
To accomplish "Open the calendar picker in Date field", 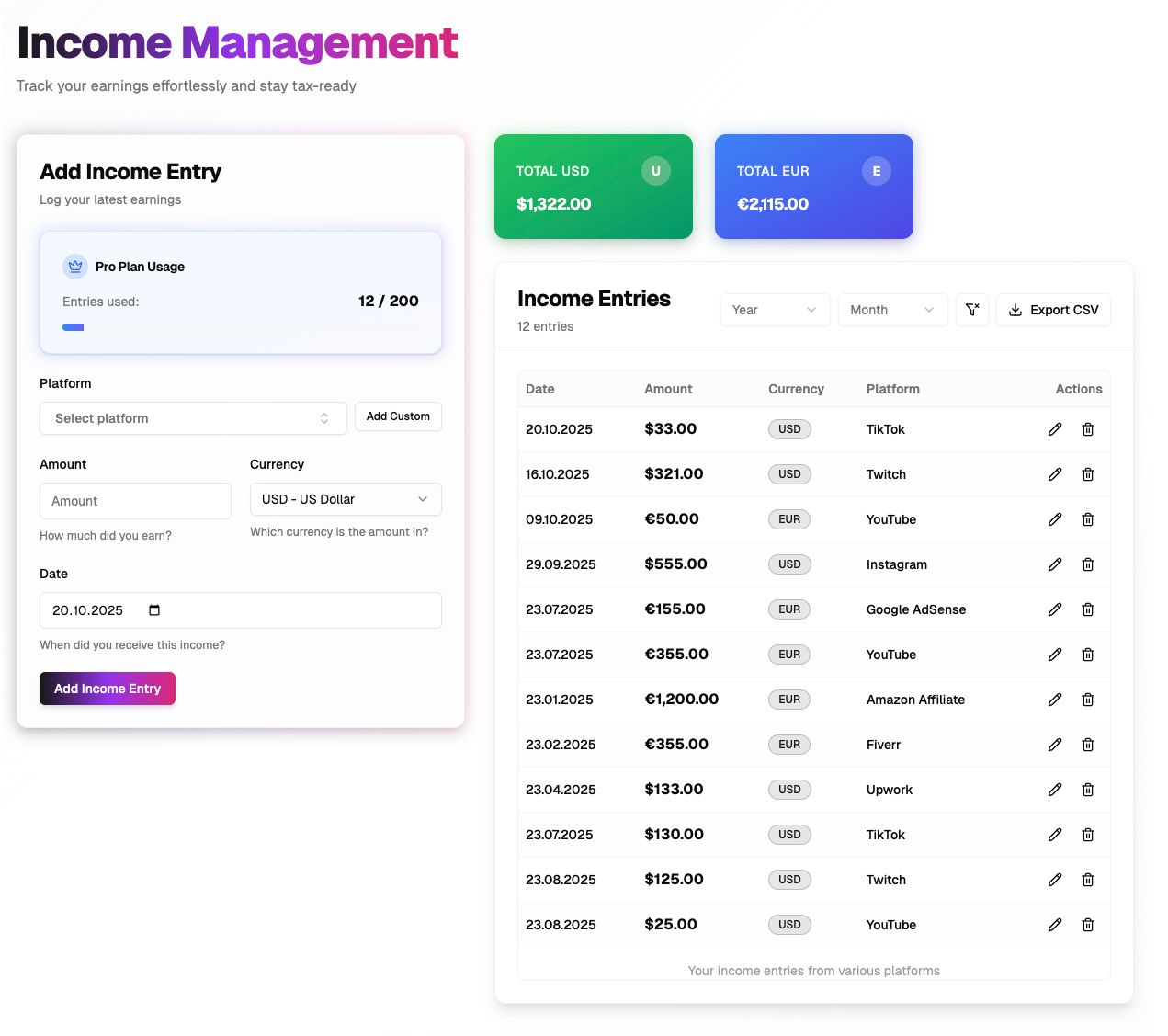I will [154, 610].
